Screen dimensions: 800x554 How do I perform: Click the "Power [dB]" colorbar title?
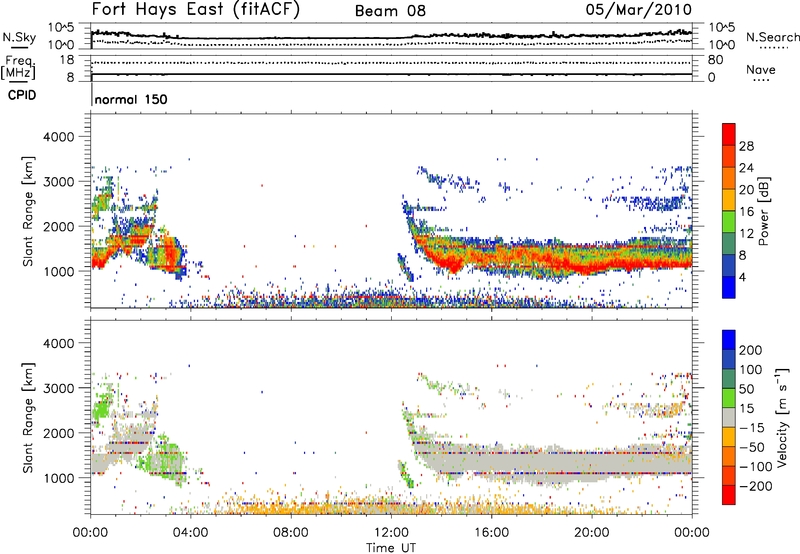coord(764,211)
